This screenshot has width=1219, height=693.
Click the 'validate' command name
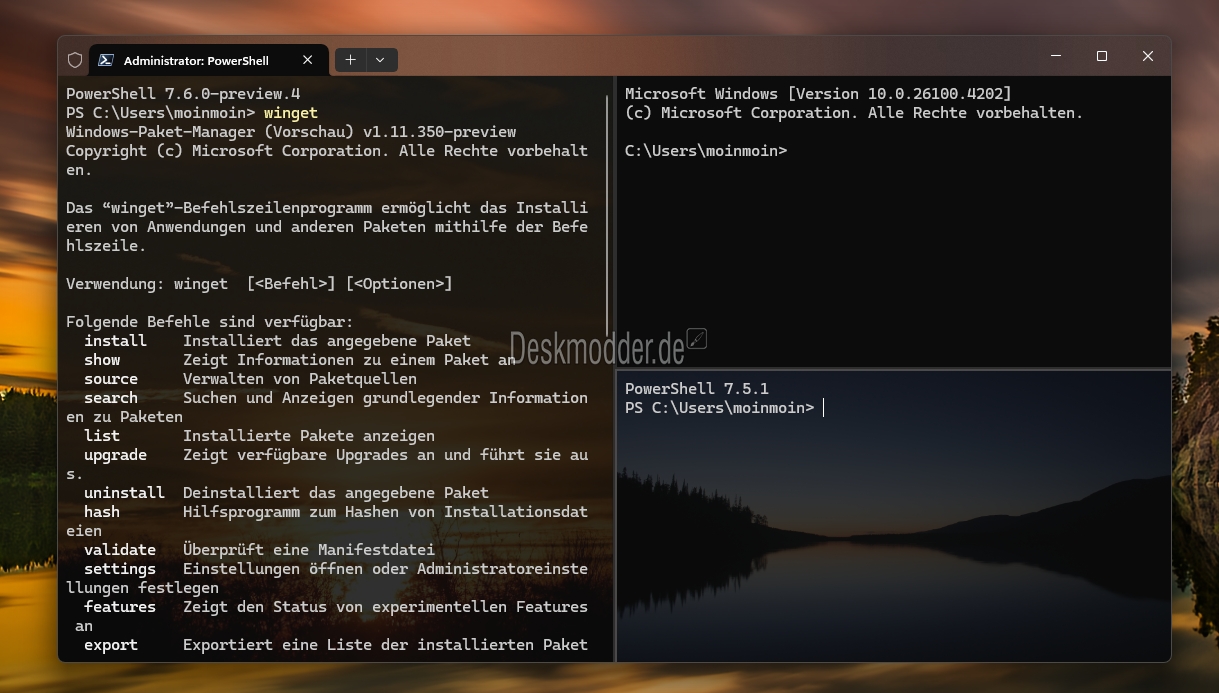pyautogui.click(x=120, y=550)
